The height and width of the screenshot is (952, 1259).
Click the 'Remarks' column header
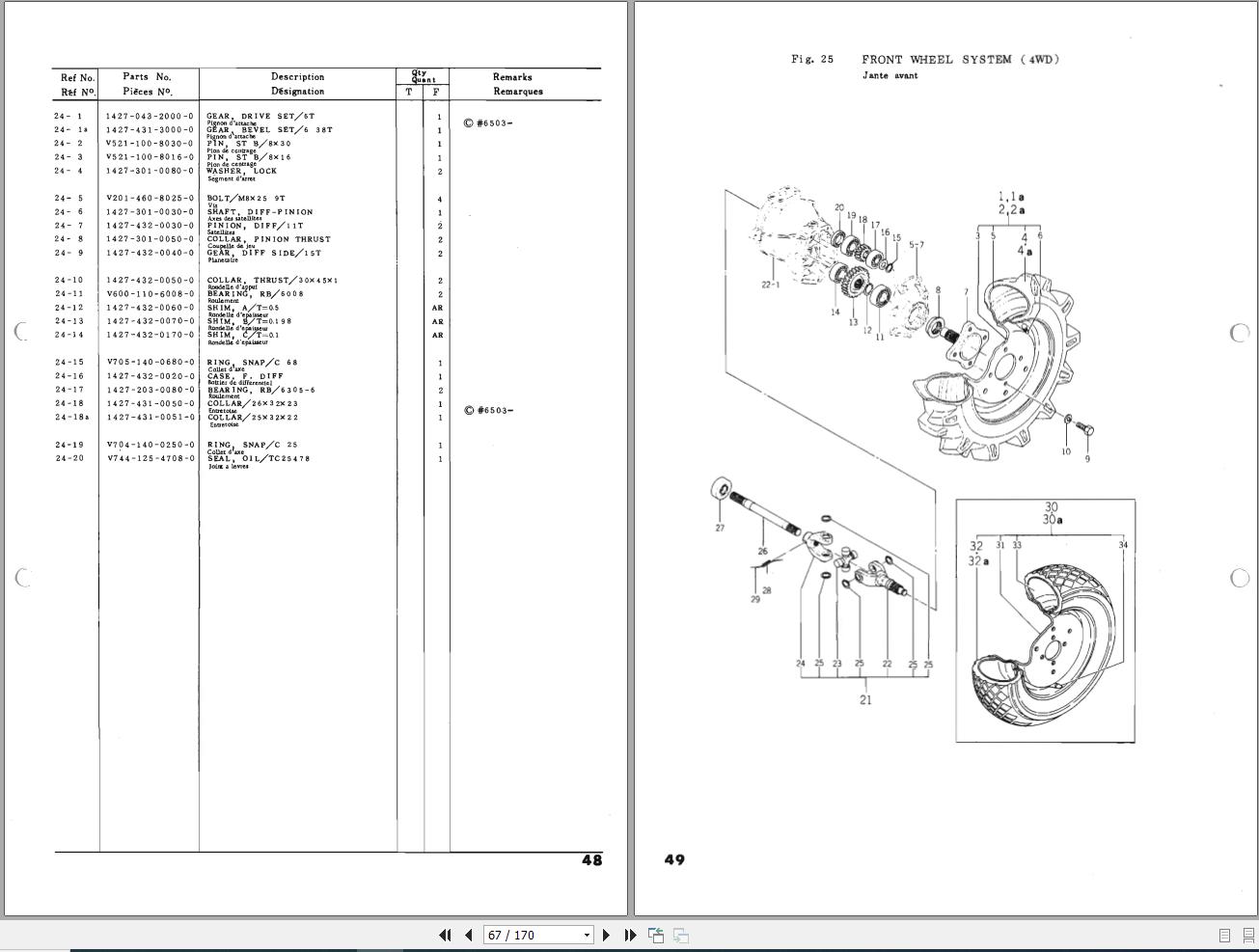(x=512, y=77)
